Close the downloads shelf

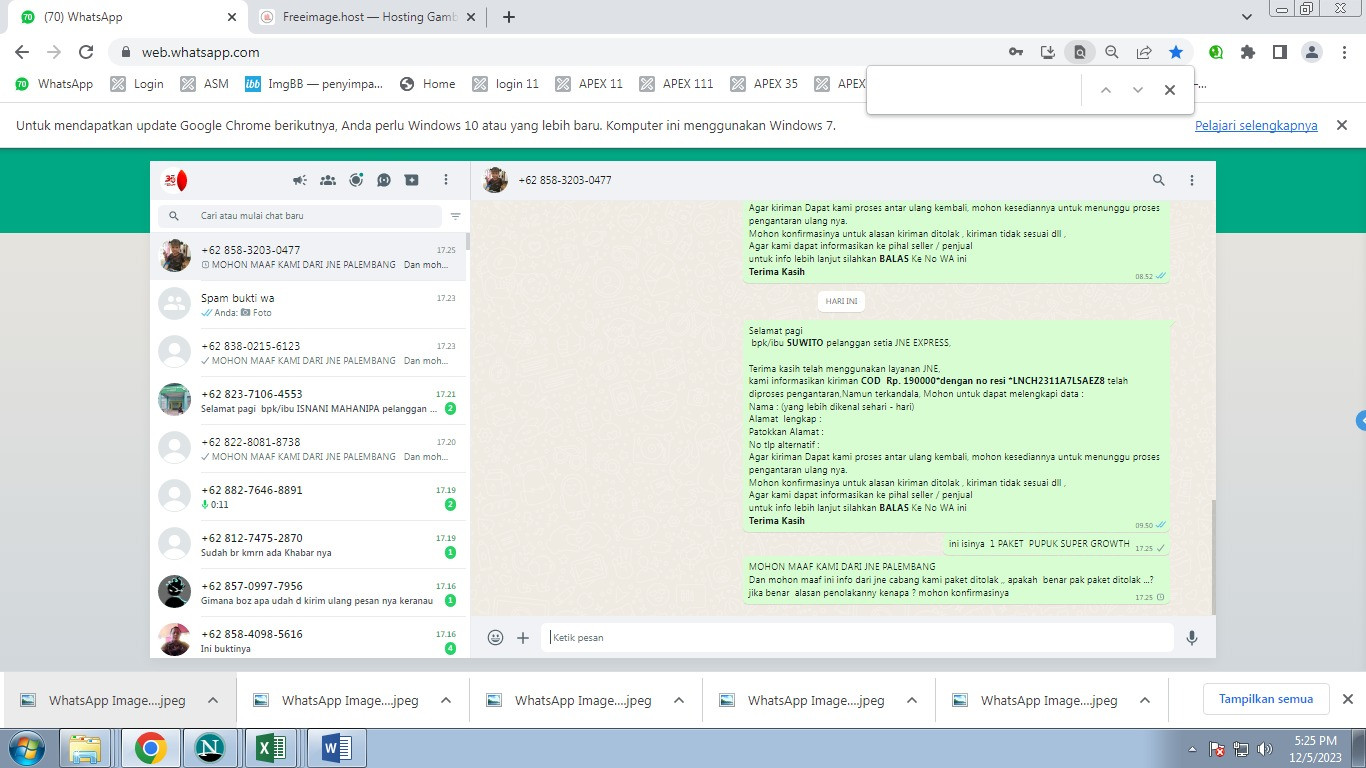pos(1347,699)
